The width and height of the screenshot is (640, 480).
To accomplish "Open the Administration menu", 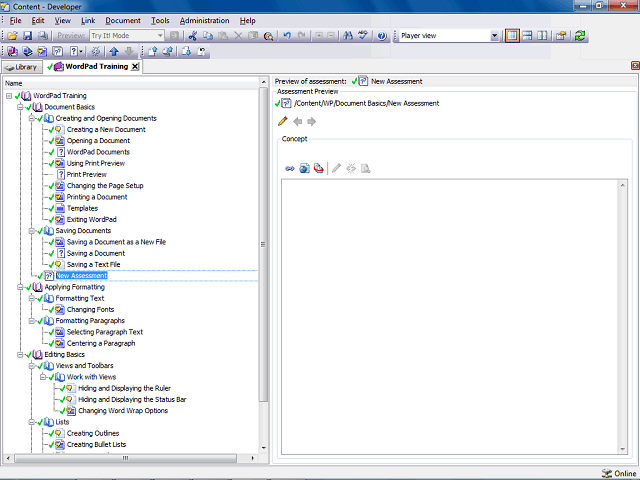I will [204, 20].
